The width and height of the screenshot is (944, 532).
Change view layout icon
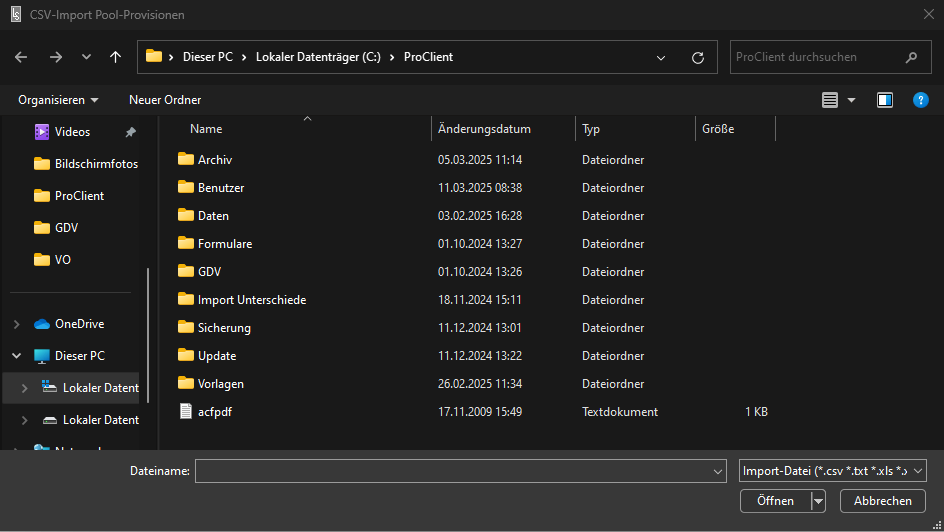click(x=830, y=100)
